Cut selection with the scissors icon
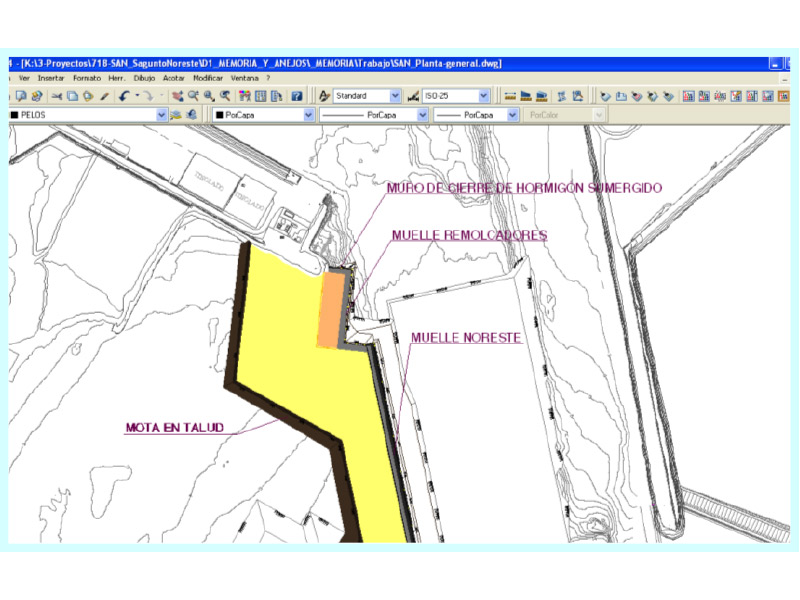Screen dimensions: 800x600 pos(57,96)
